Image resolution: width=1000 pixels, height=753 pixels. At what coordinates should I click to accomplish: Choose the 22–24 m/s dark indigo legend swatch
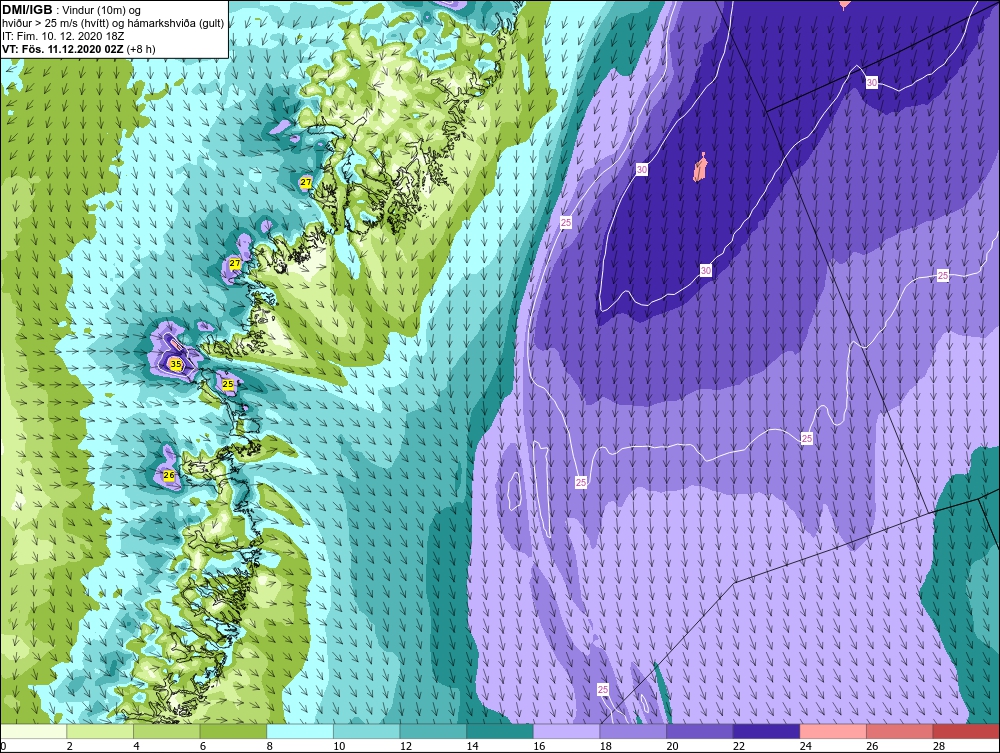coord(766,731)
